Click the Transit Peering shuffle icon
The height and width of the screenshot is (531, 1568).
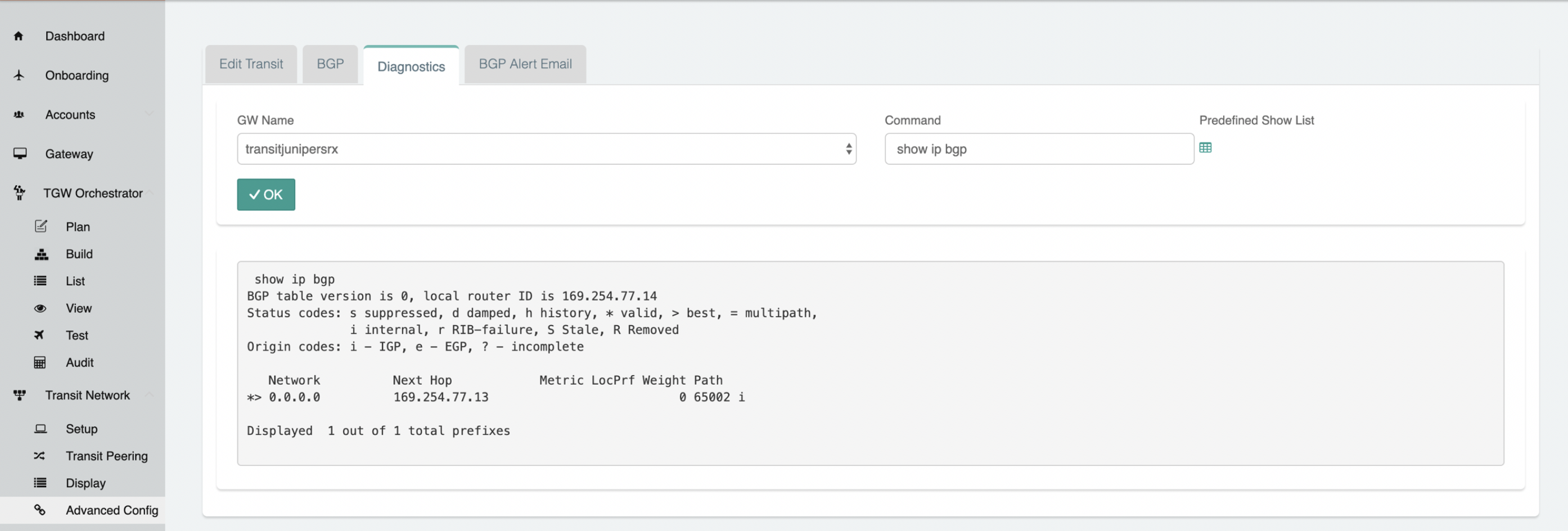pos(39,456)
